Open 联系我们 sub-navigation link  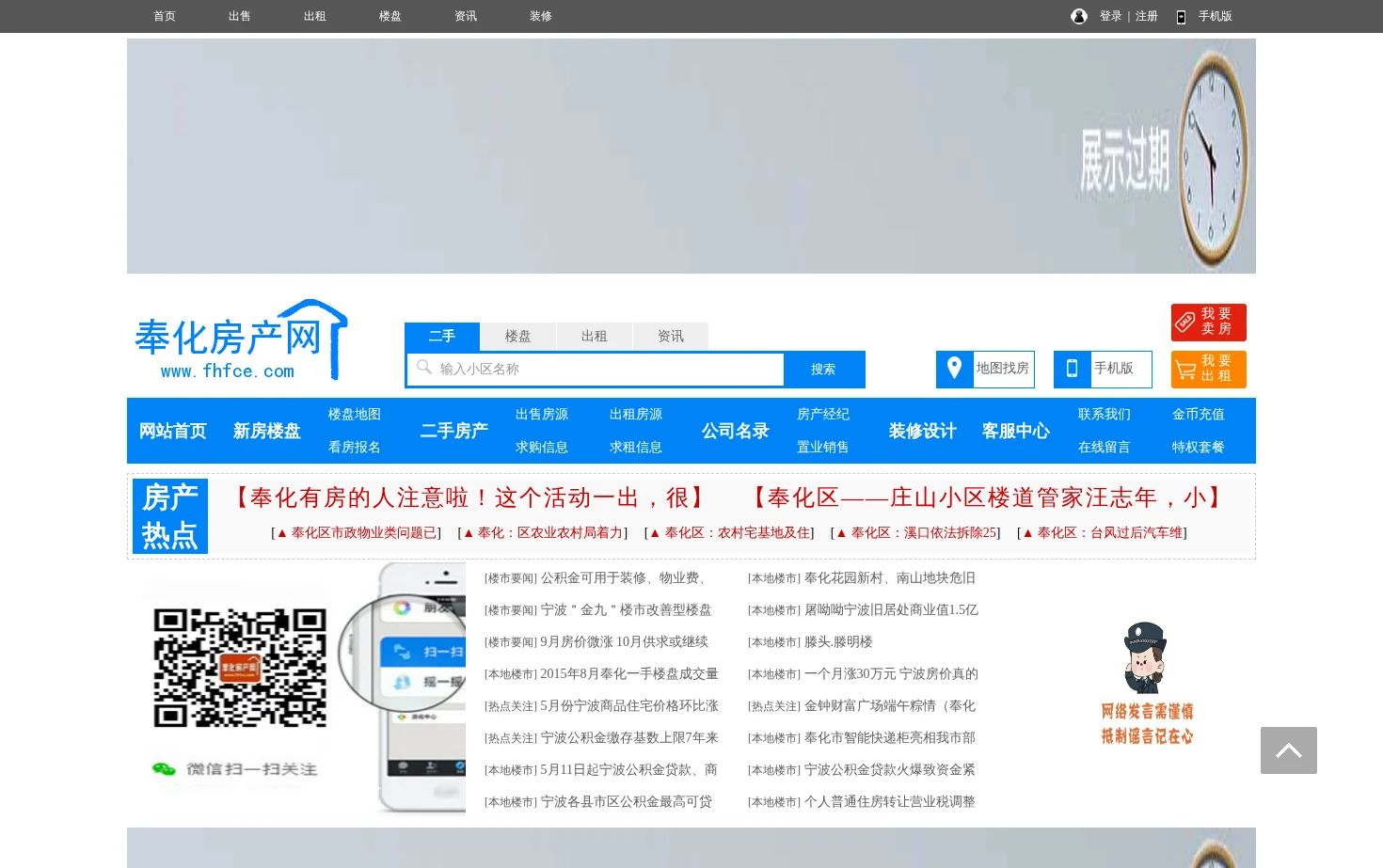(1105, 415)
